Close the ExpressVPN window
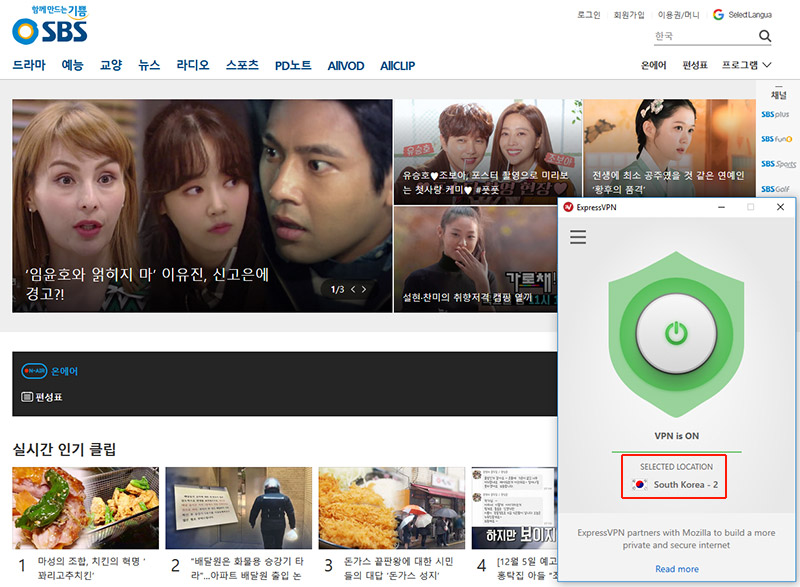This screenshot has height=587, width=800. click(x=780, y=207)
